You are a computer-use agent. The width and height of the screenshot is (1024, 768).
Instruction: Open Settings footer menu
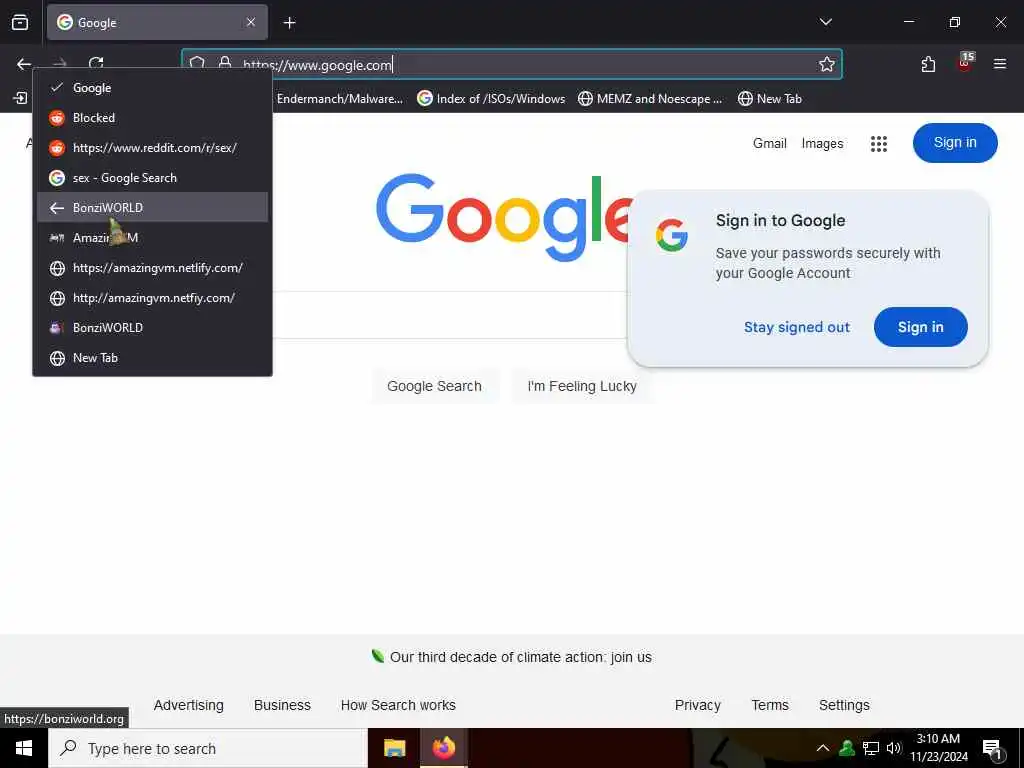pyautogui.click(x=844, y=705)
